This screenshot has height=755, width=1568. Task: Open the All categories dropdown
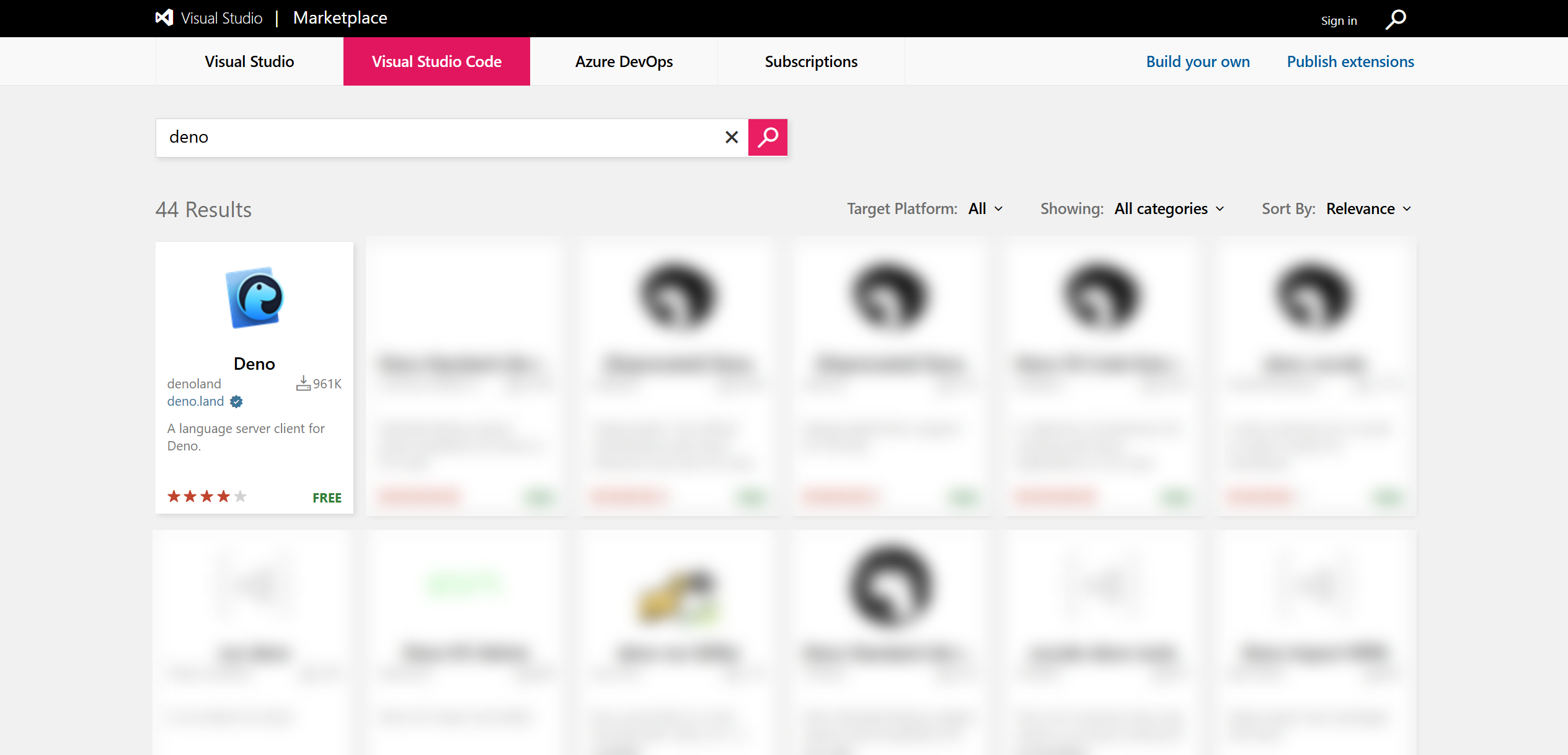click(1169, 209)
